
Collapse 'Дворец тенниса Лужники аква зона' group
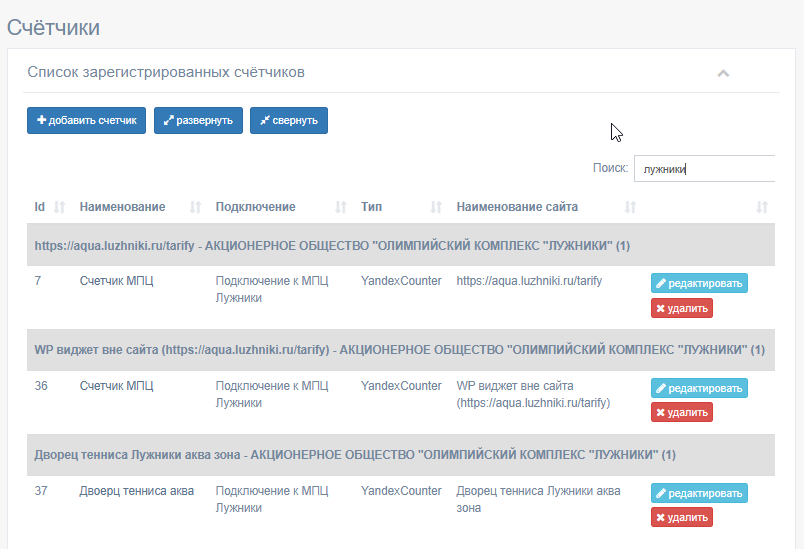(401, 455)
